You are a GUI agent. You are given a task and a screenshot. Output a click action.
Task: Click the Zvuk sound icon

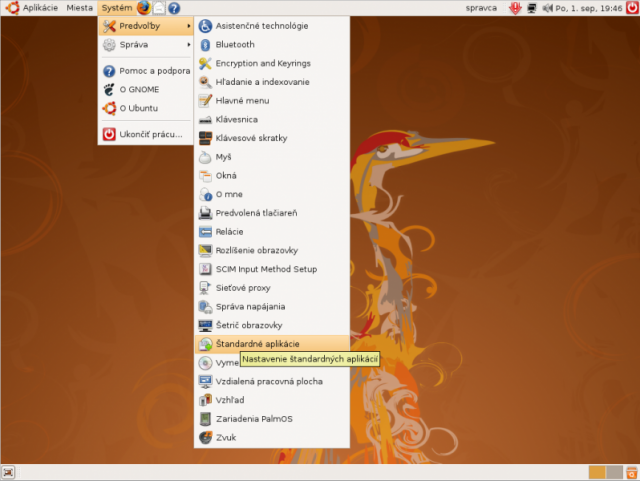205,438
